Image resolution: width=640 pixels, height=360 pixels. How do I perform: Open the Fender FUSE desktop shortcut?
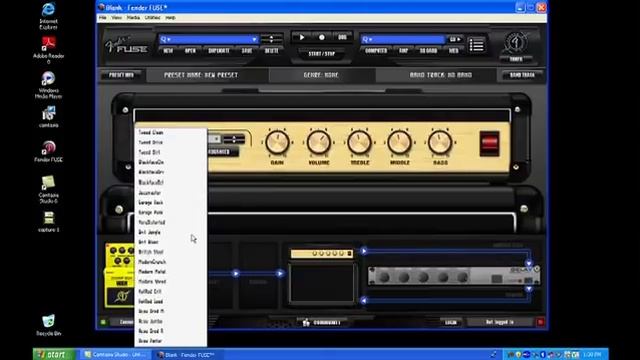pos(48,151)
